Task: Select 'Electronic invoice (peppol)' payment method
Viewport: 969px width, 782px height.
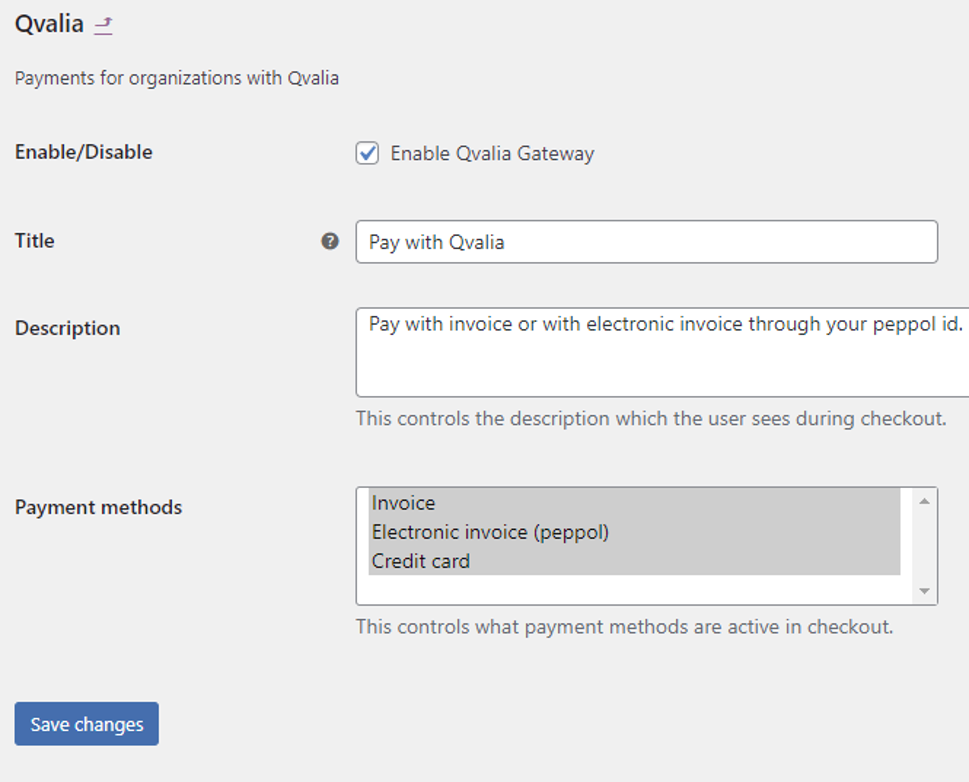Action: tap(634, 532)
